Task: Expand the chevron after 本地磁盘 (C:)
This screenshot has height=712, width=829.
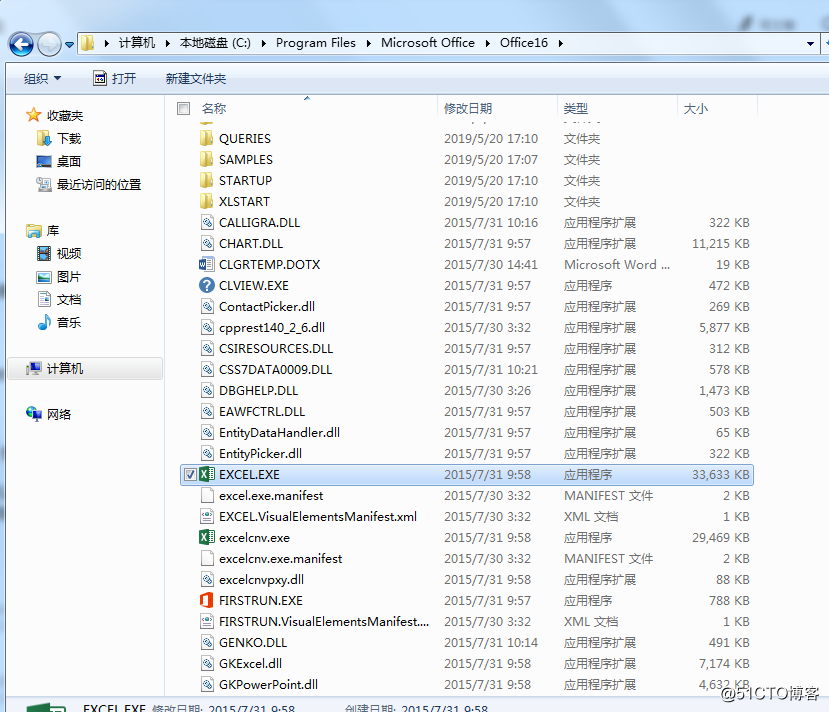Action: tap(263, 43)
